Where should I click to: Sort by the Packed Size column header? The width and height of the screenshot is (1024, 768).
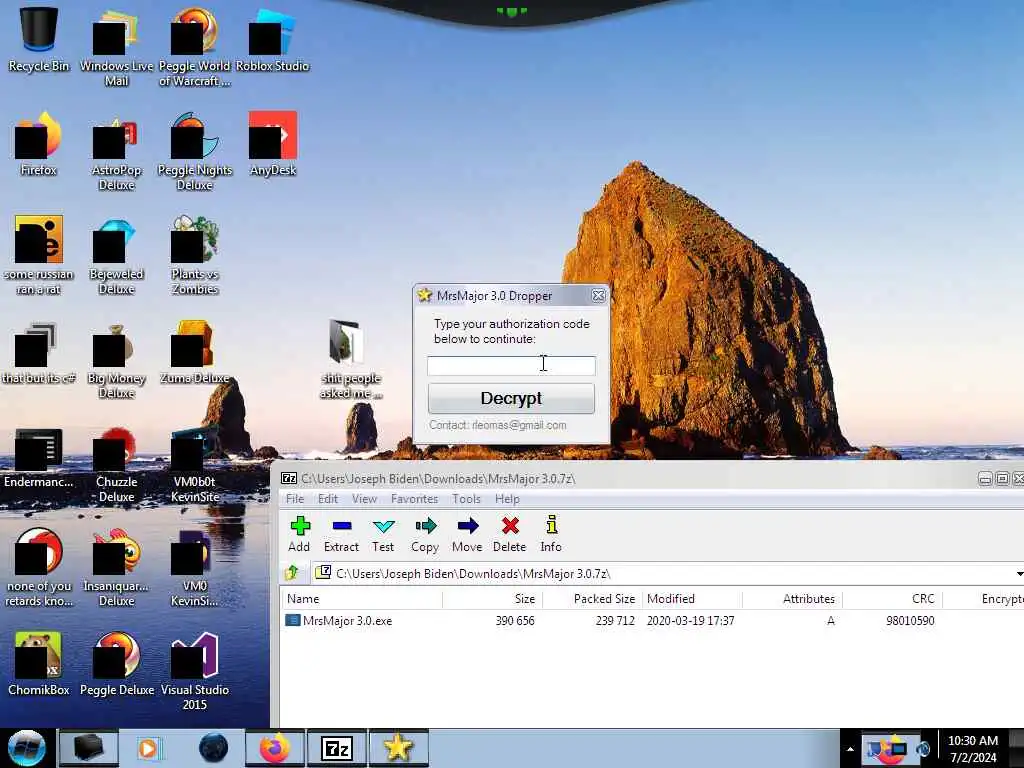click(x=593, y=599)
